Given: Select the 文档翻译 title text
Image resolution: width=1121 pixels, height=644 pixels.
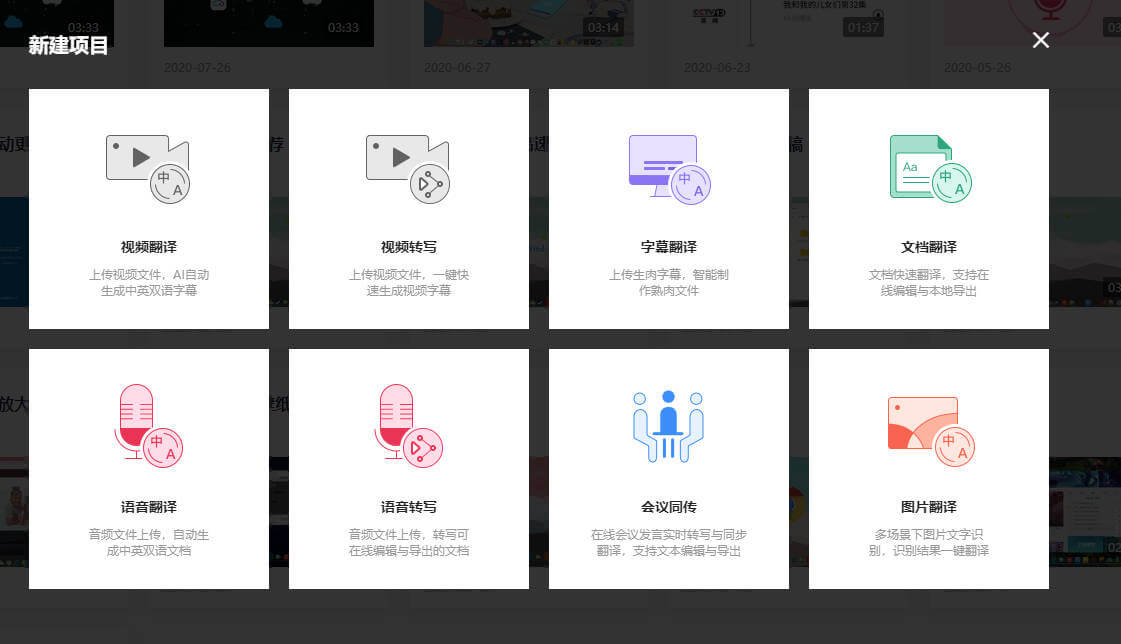Looking at the screenshot, I should point(929,247).
